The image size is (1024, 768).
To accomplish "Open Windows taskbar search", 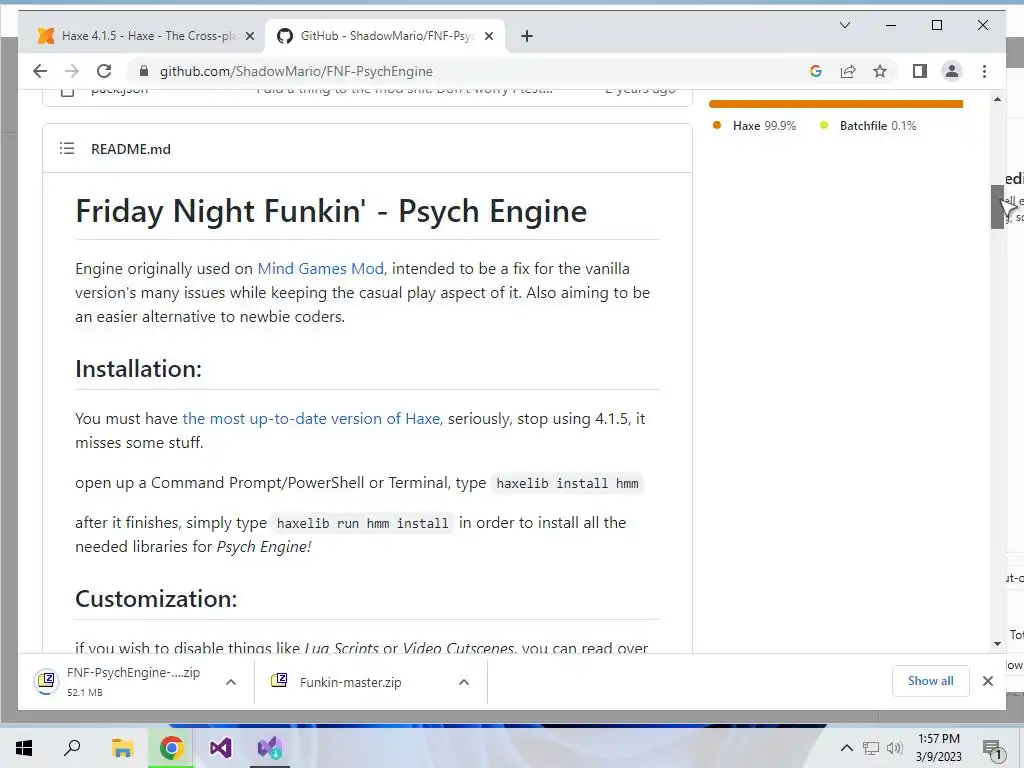I will (x=72, y=748).
